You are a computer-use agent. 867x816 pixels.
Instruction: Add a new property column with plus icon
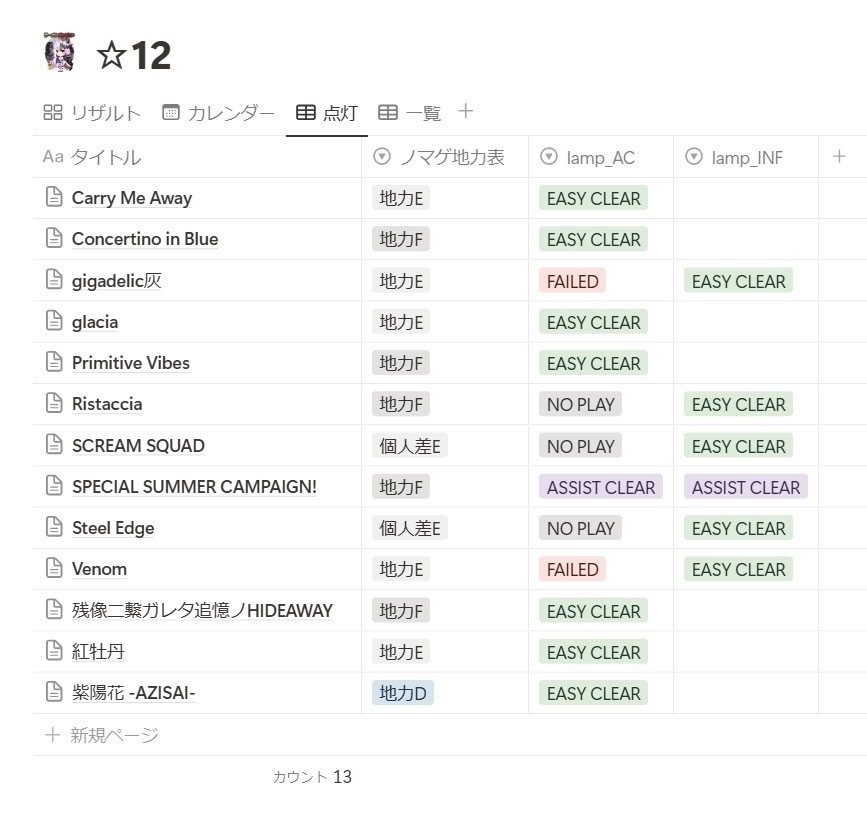(x=839, y=156)
